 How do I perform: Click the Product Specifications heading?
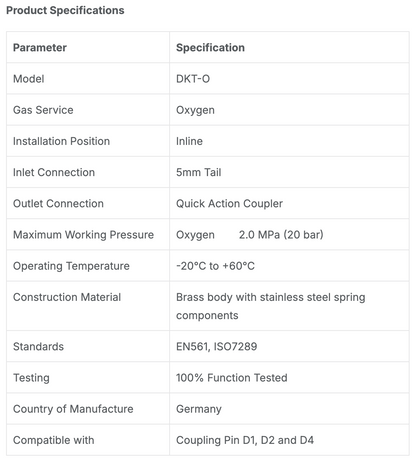(x=65, y=10)
